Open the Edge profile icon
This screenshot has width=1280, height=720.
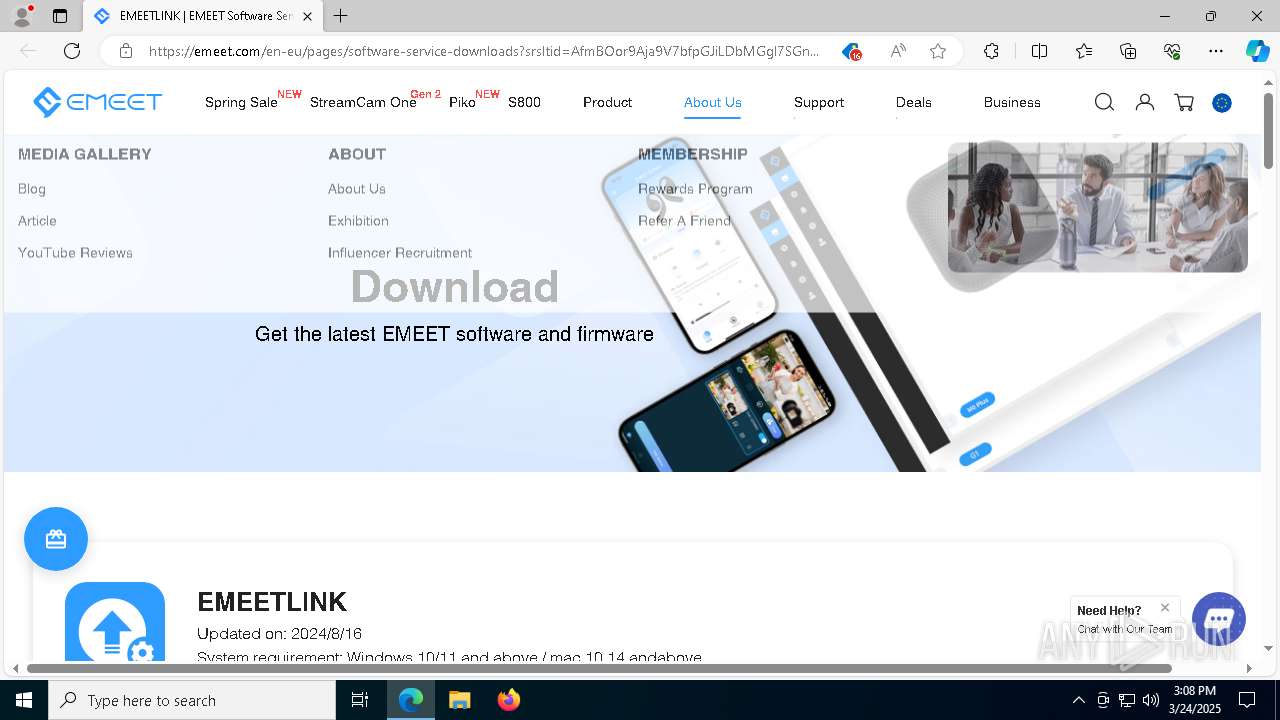pyautogui.click(x=22, y=16)
